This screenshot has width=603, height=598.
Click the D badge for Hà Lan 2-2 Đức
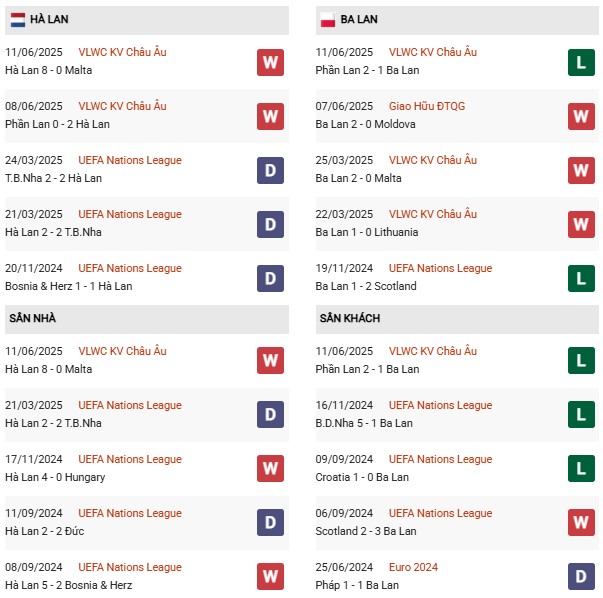point(270,523)
